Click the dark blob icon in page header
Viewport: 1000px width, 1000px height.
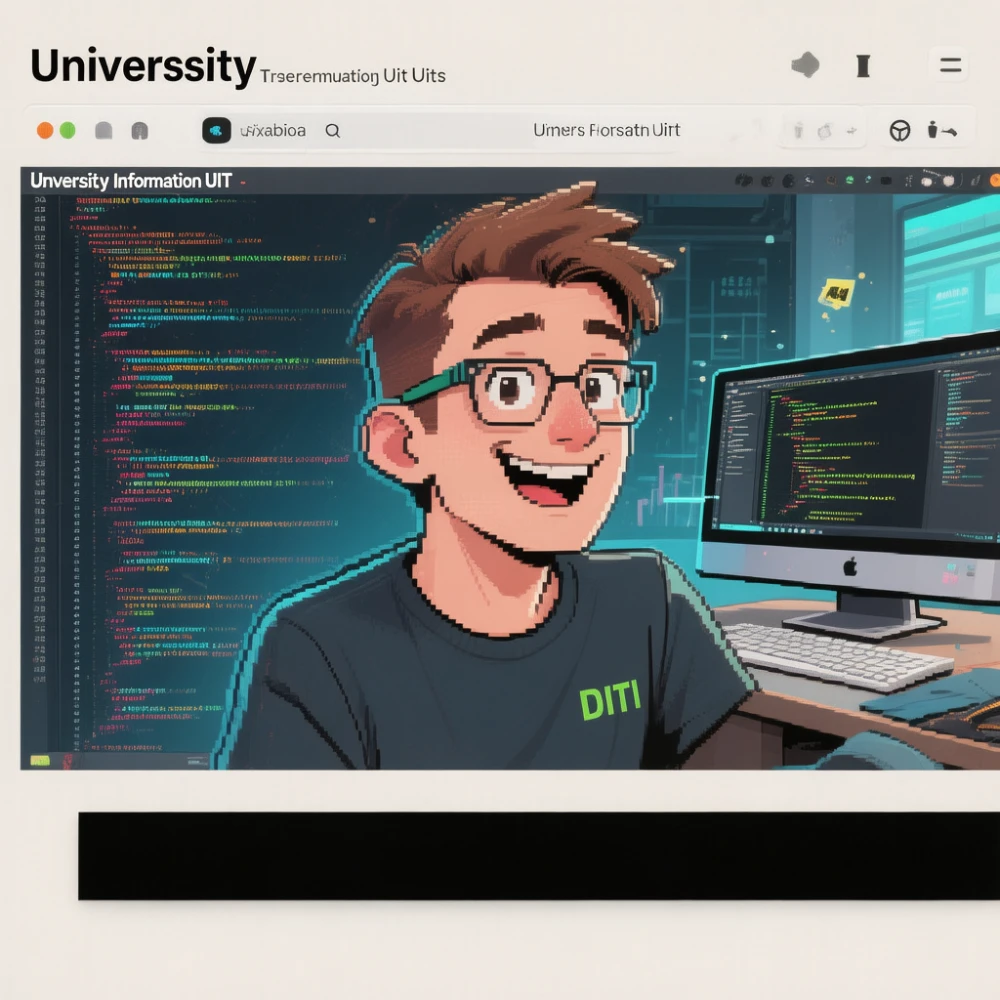click(x=805, y=66)
